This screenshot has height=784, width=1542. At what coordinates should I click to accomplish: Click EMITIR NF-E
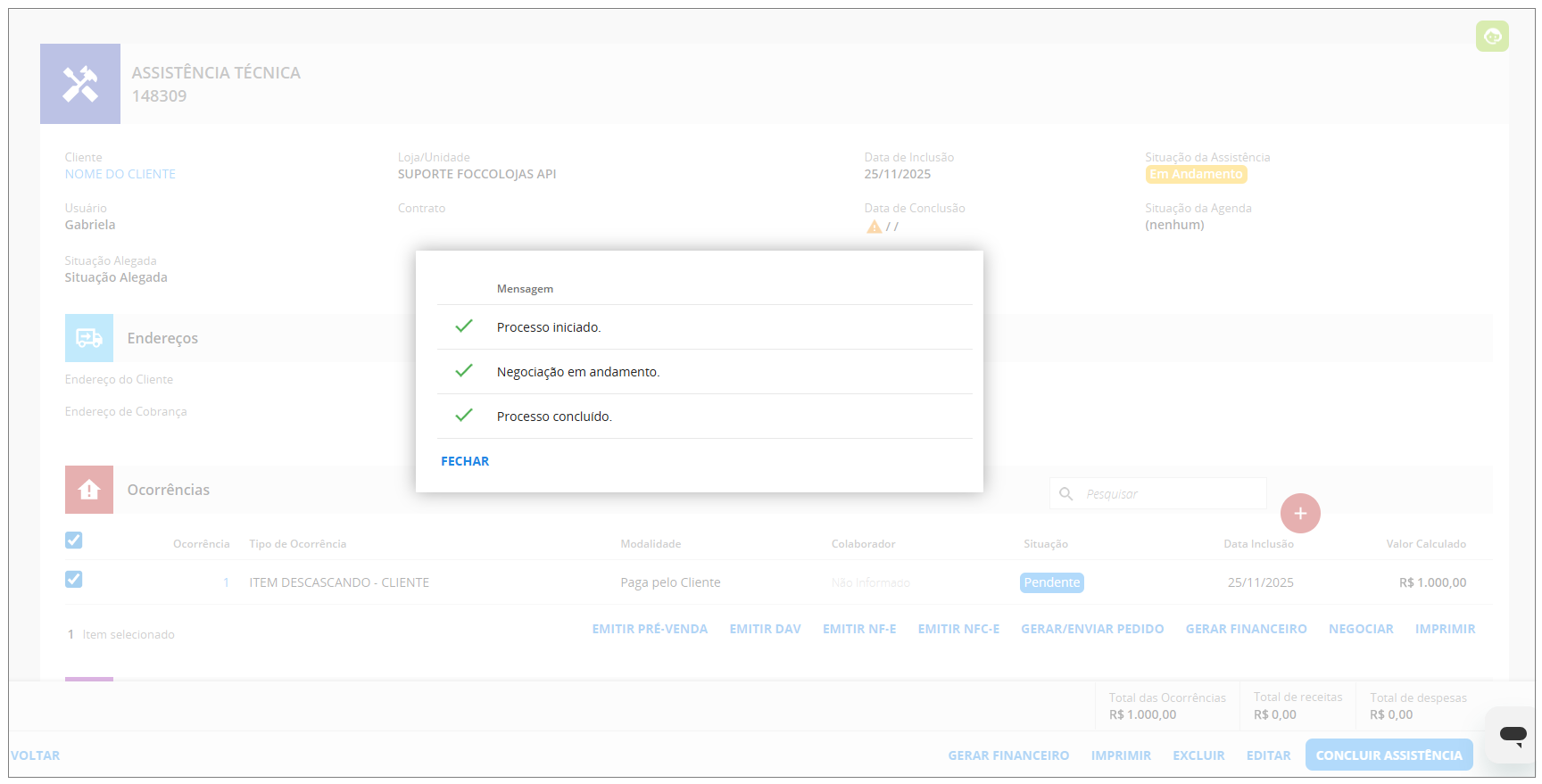click(x=859, y=629)
